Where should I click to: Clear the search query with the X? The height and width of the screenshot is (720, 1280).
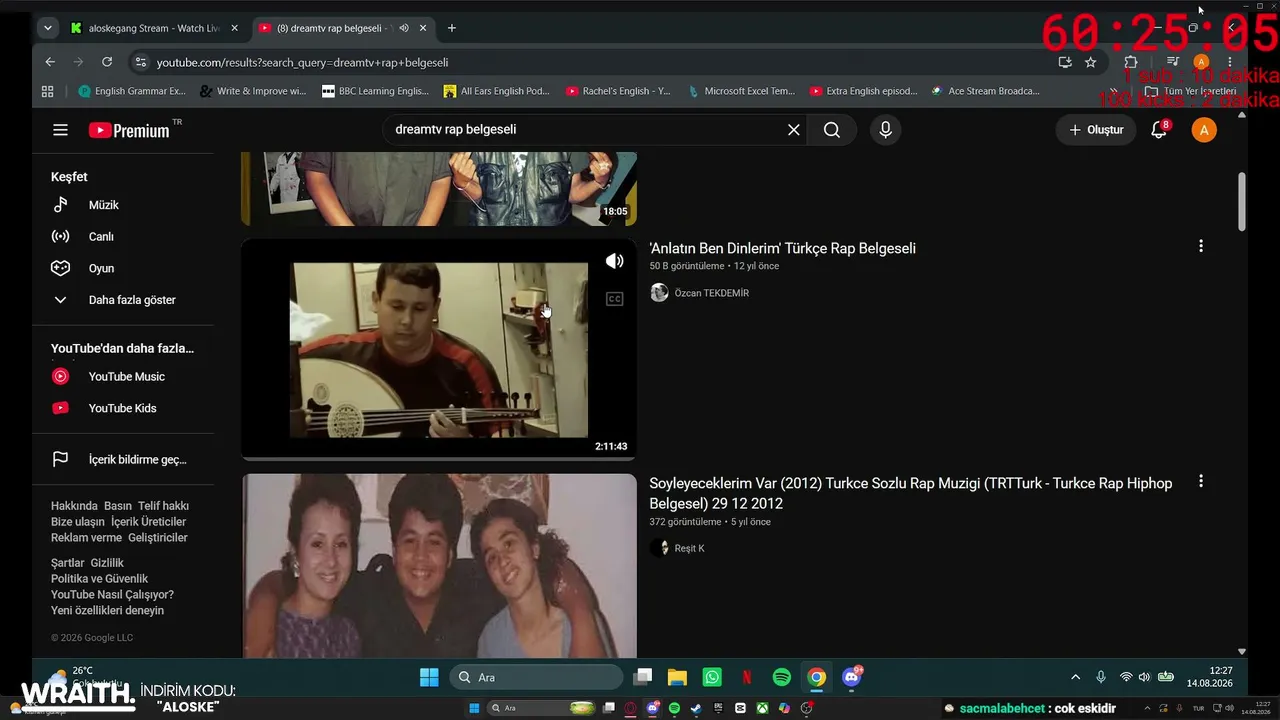click(794, 130)
